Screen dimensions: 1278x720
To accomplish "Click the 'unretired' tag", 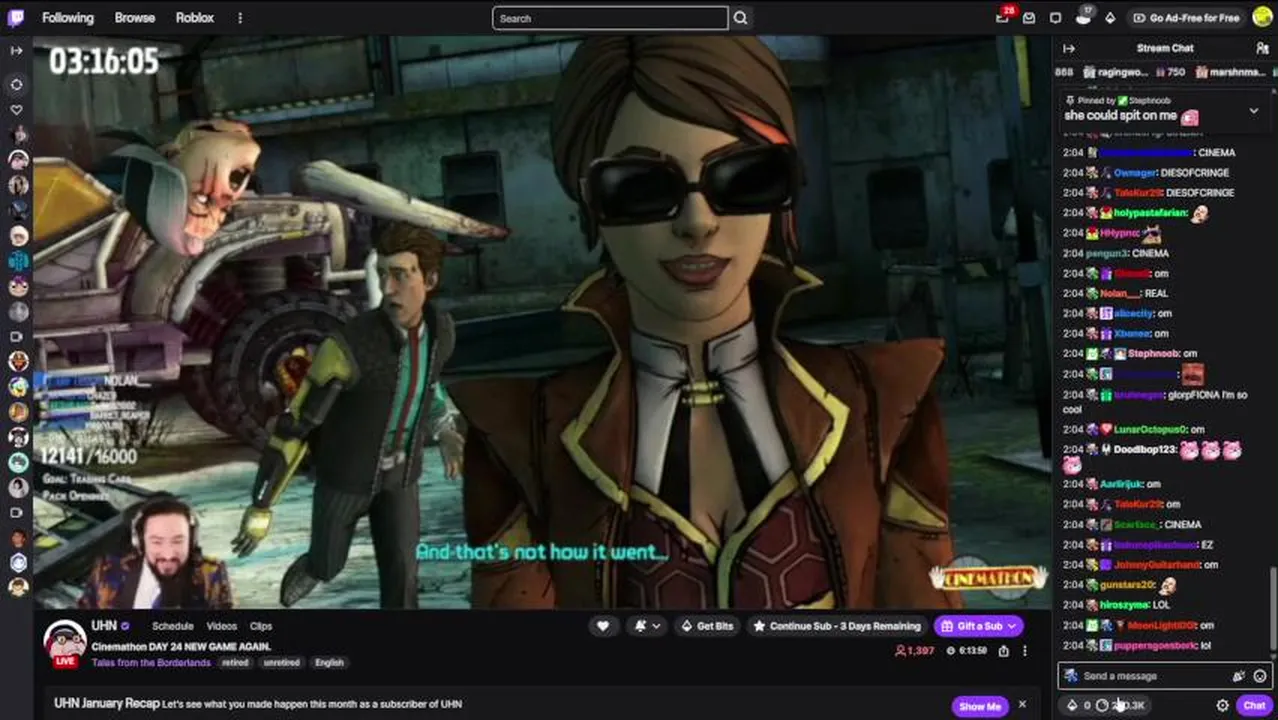I will [x=282, y=662].
